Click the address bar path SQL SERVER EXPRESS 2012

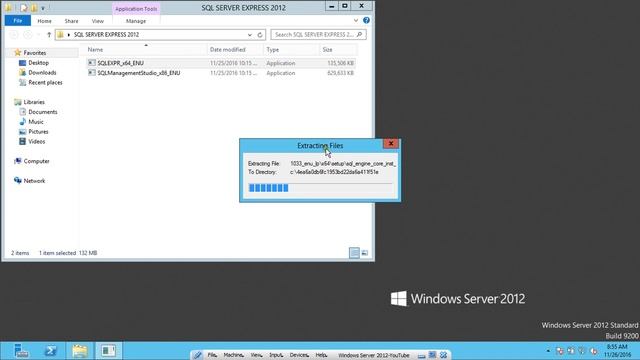106,35
